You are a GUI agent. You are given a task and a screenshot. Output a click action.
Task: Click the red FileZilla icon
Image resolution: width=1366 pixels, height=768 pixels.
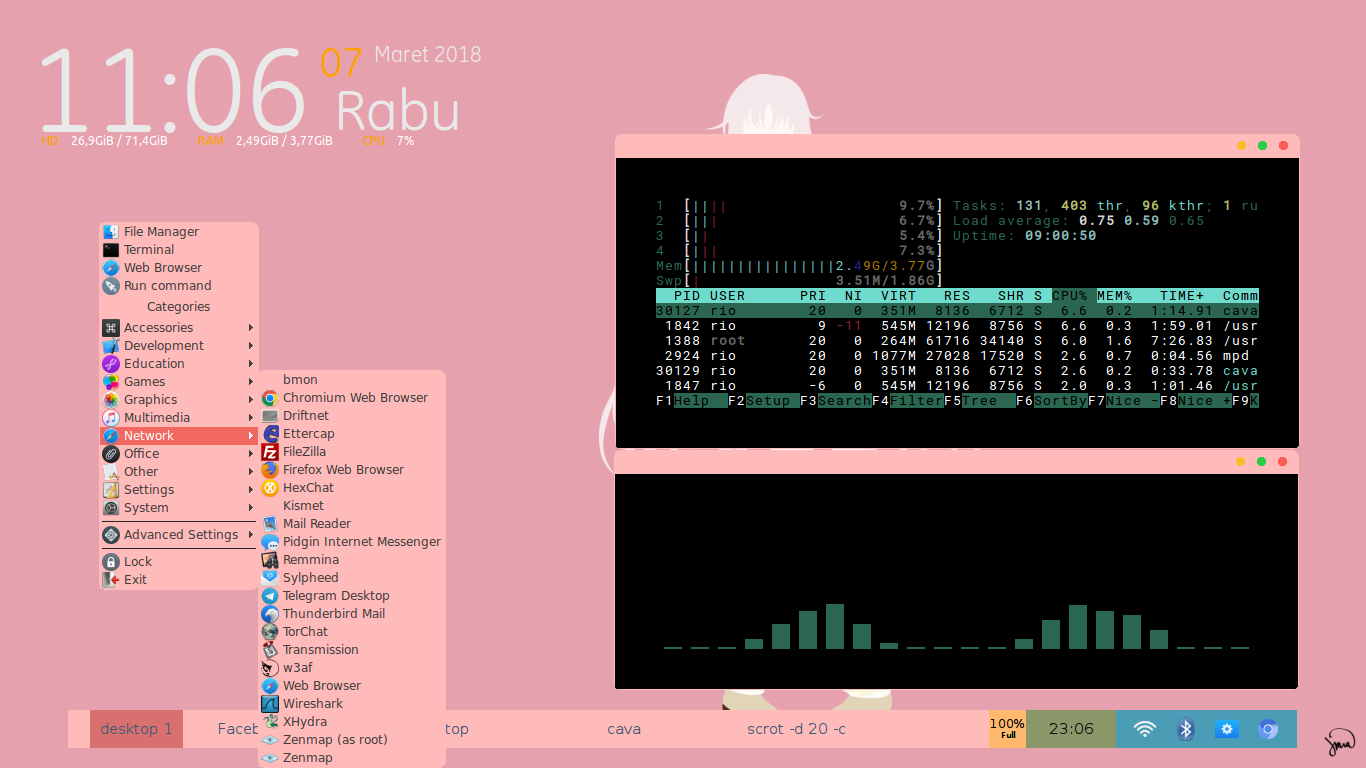270,452
